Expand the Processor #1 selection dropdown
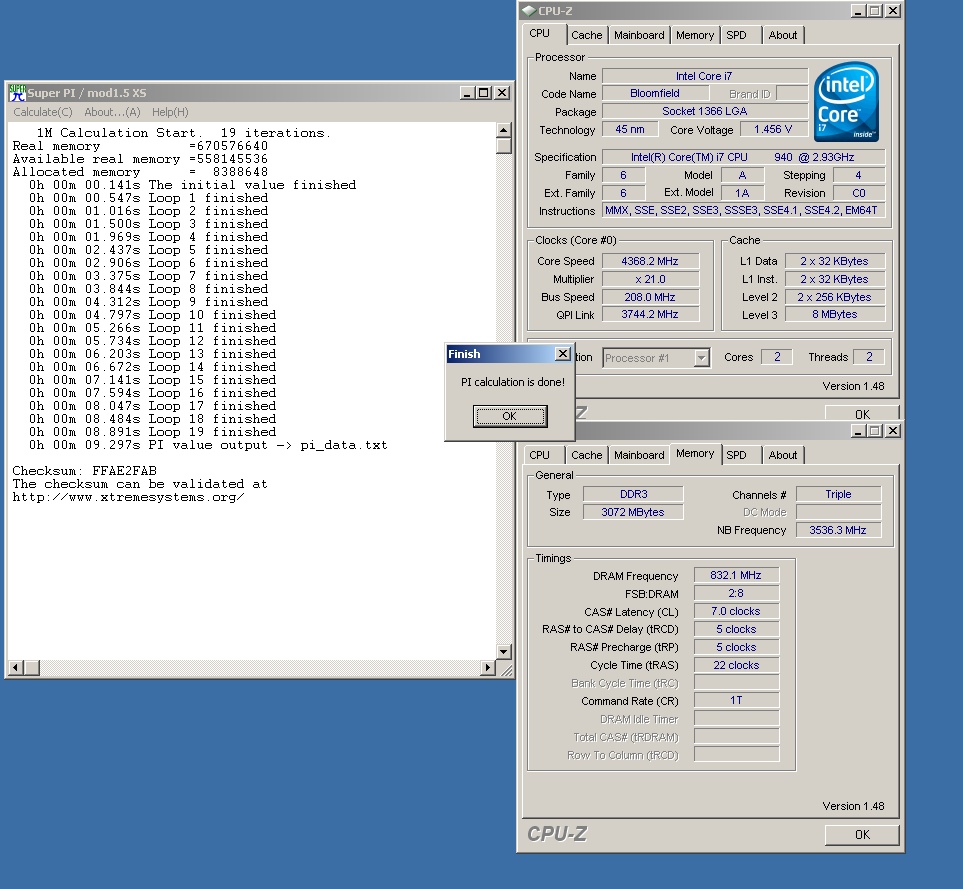 (x=701, y=358)
